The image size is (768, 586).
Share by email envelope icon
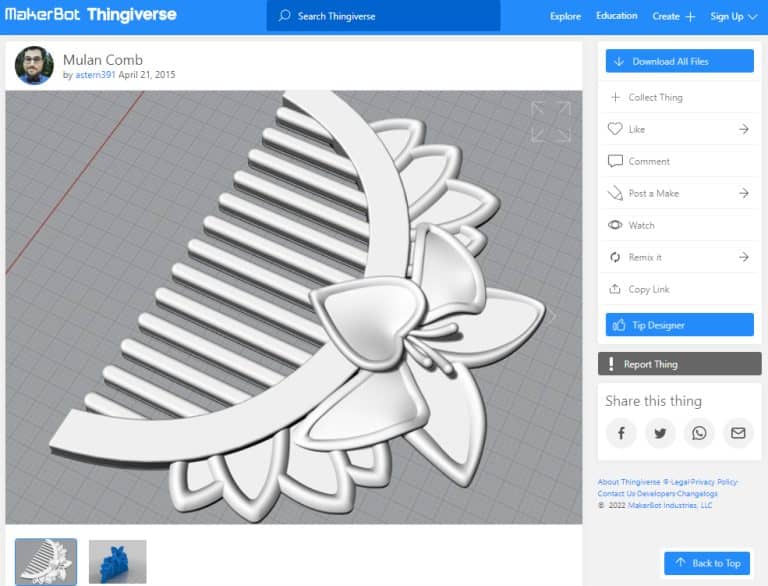tap(738, 433)
